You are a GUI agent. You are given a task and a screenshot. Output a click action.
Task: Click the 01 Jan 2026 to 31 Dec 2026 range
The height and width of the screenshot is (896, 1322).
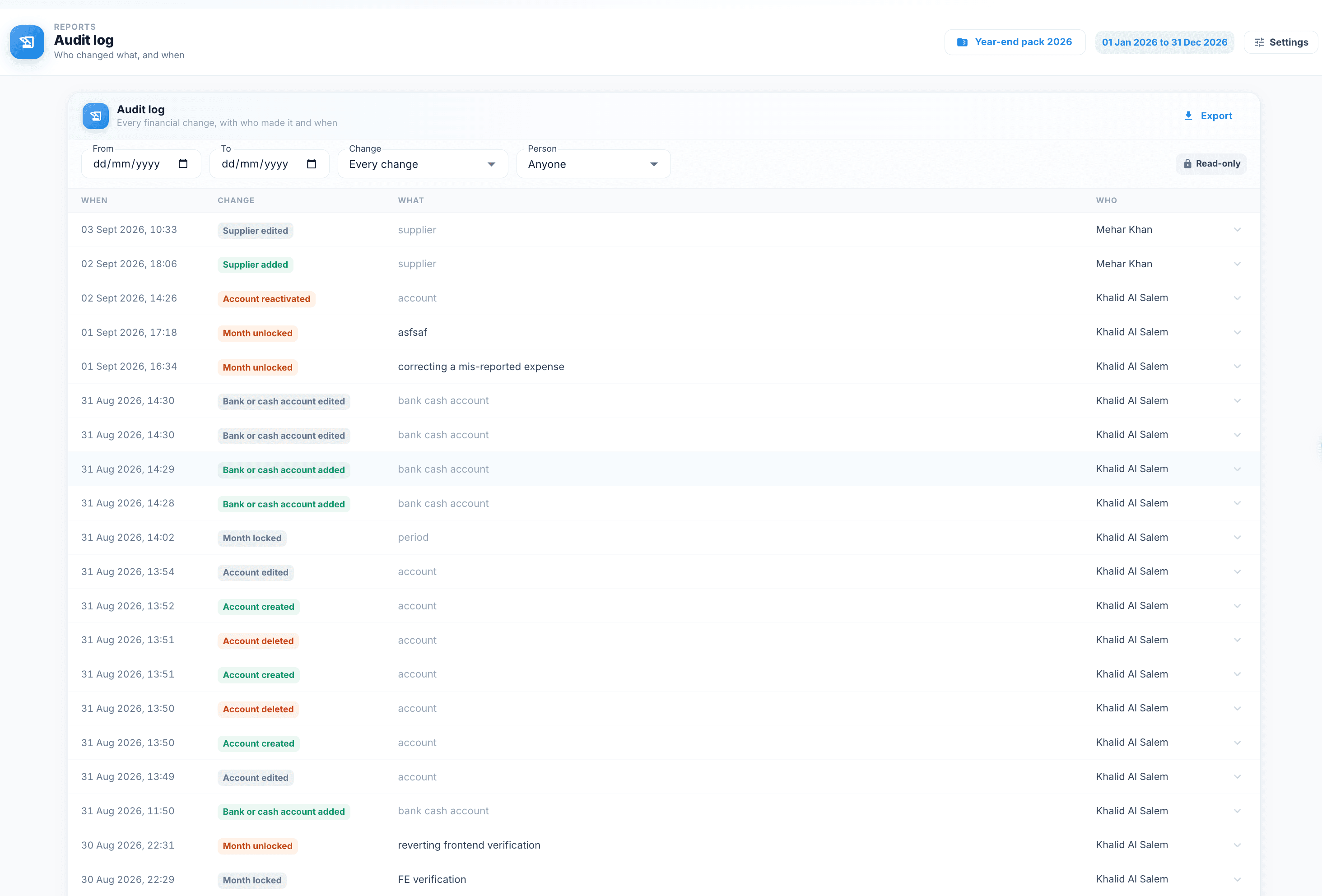coord(1164,42)
